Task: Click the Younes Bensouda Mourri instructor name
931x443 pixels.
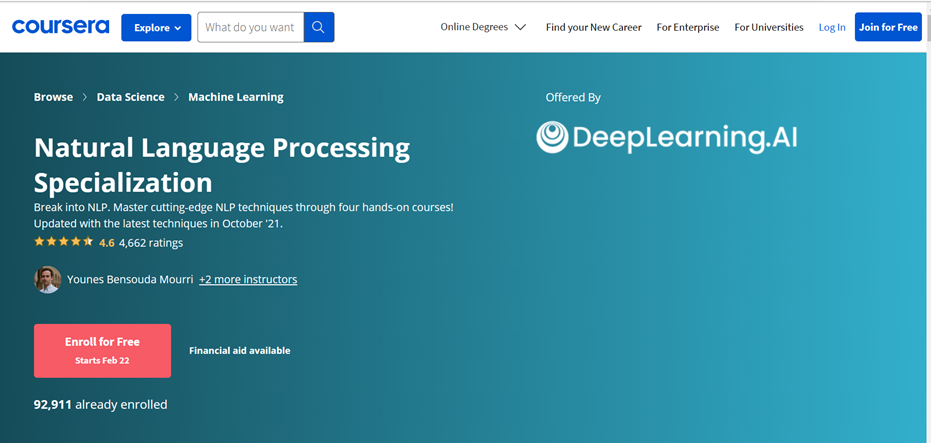Action: (x=129, y=279)
